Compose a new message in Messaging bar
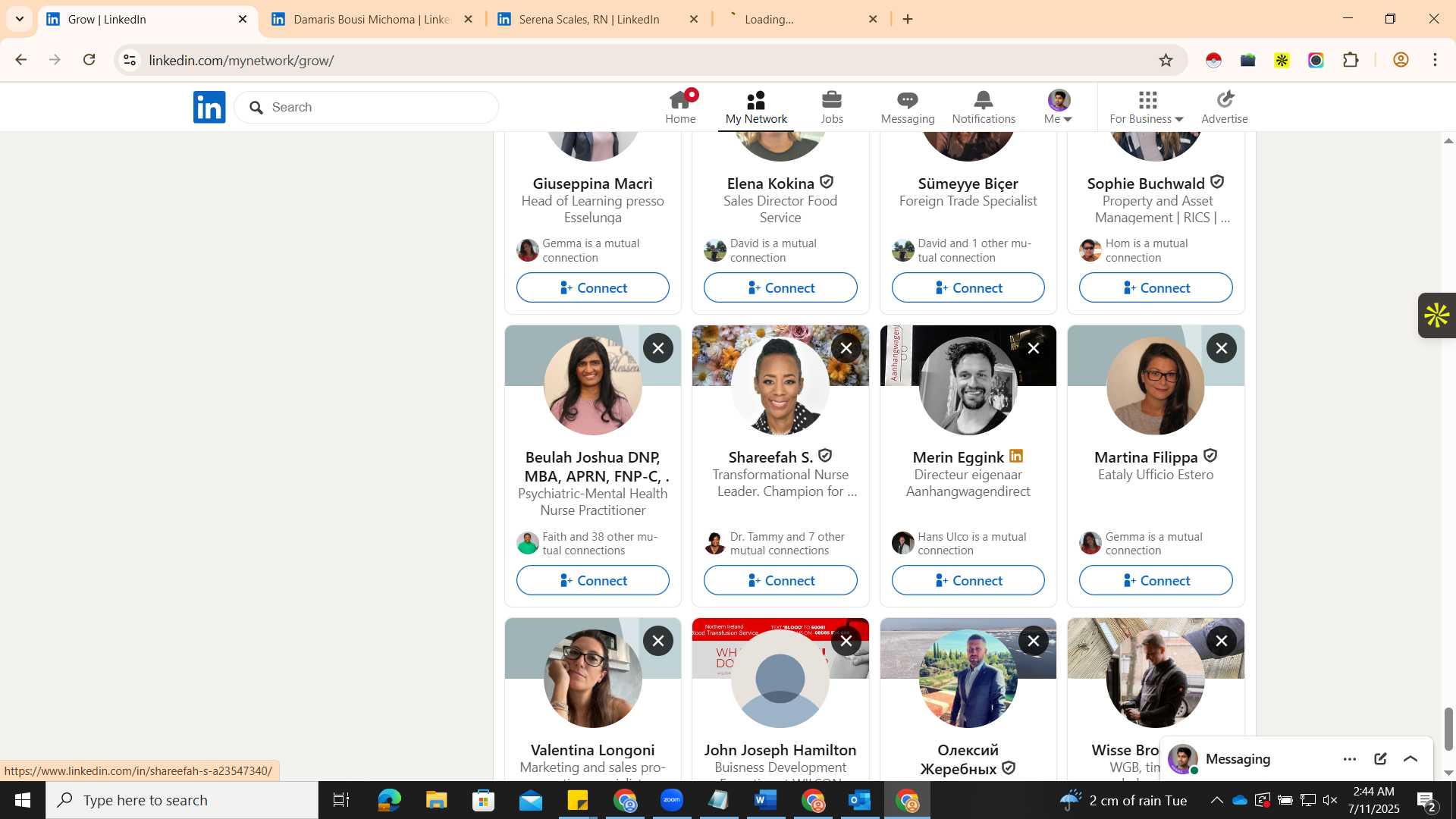1456x819 pixels. (x=1380, y=758)
